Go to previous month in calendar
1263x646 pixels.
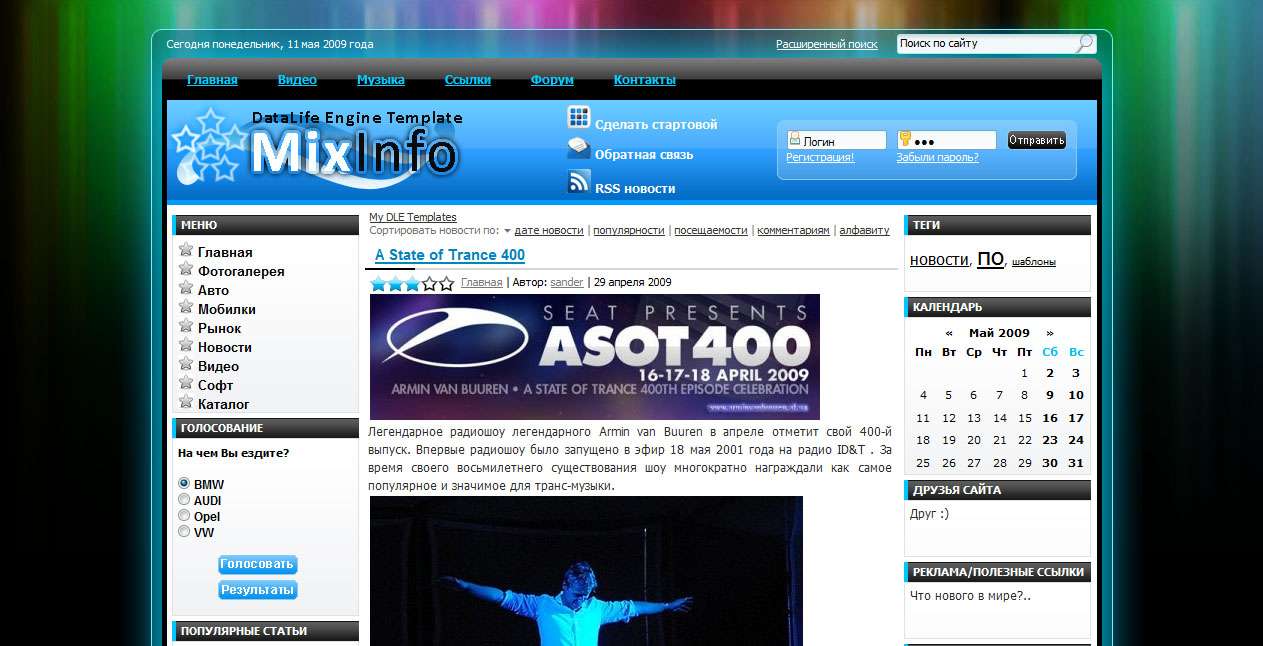pos(949,333)
